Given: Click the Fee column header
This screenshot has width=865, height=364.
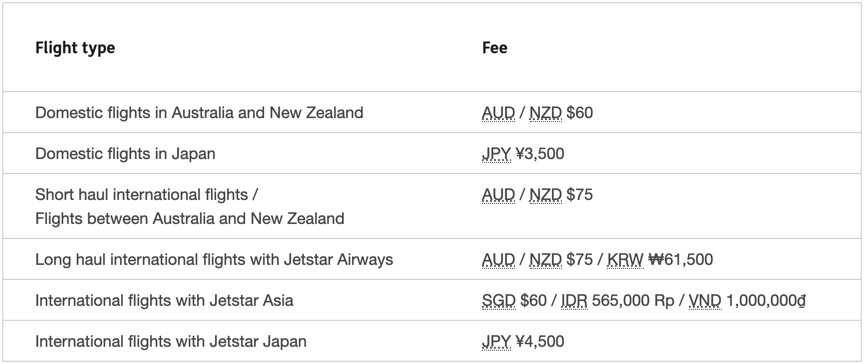Looking at the screenshot, I should pos(495,48).
